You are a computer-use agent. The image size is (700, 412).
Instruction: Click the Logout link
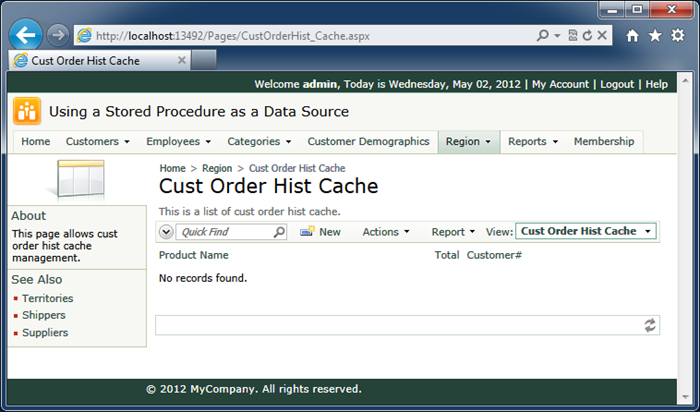point(617,84)
